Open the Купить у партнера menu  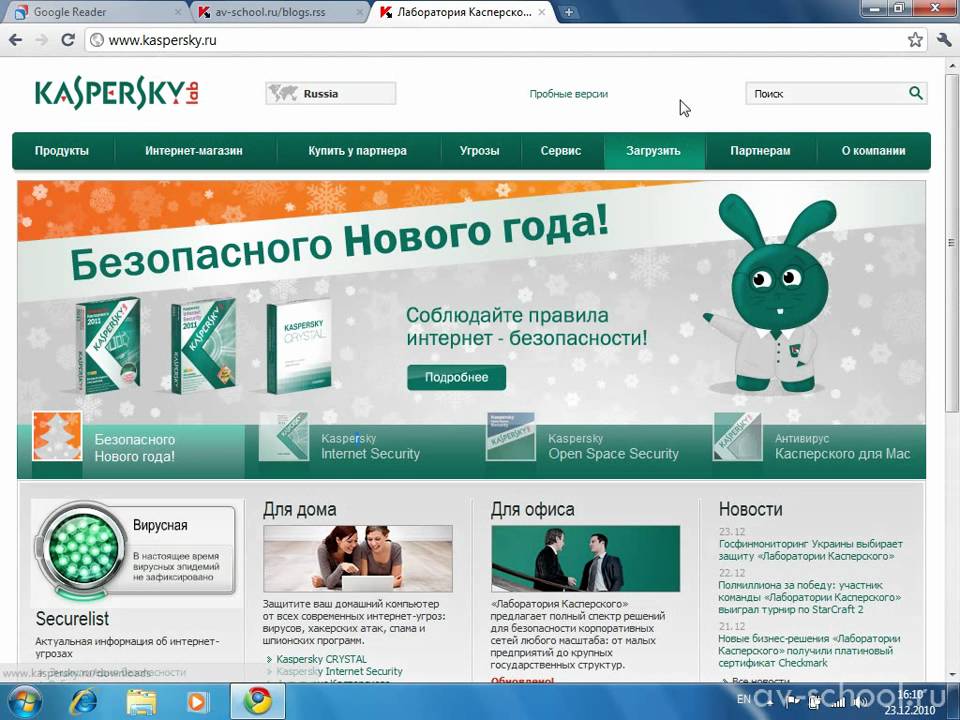click(358, 151)
